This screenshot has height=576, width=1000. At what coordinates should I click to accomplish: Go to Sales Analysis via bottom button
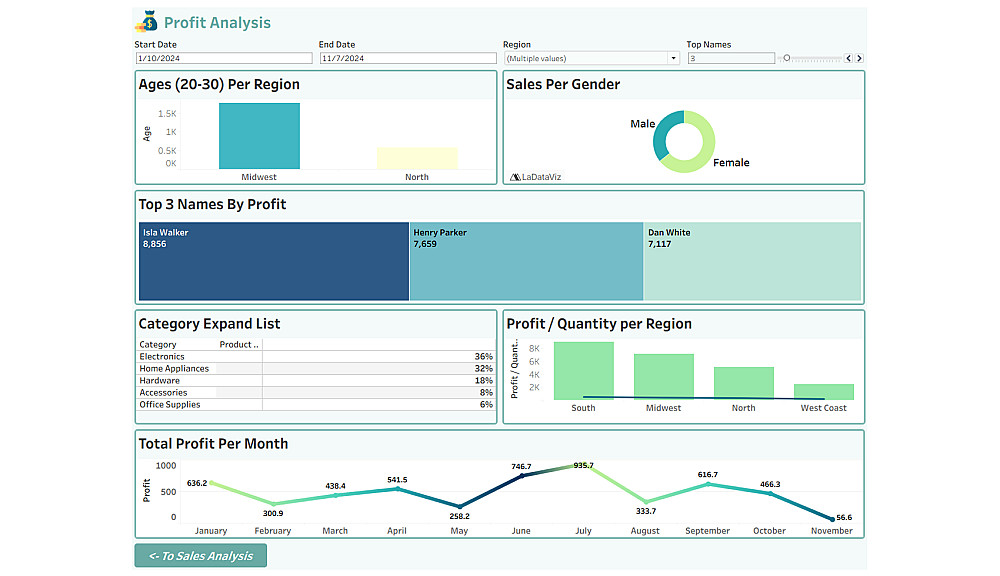click(201, 556)
